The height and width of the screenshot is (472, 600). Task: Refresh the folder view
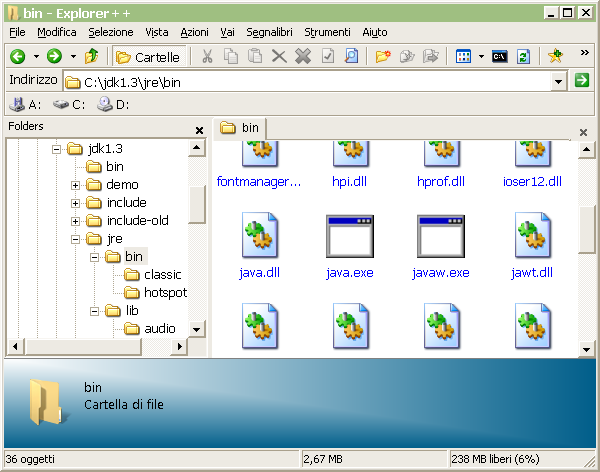pyautogui.click(x=523, y=57)
